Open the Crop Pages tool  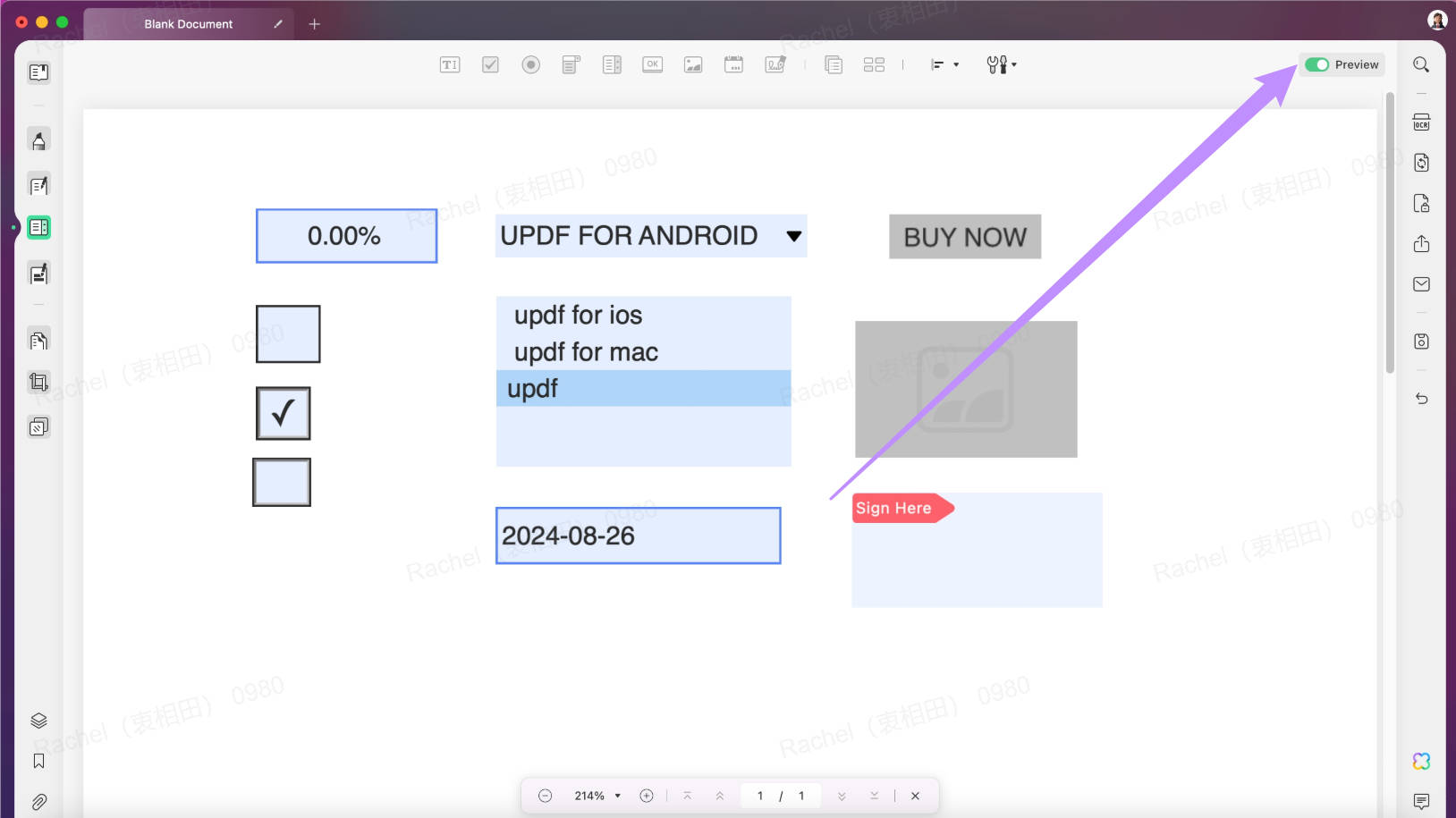pyautogui.click(x=38, y=383)
